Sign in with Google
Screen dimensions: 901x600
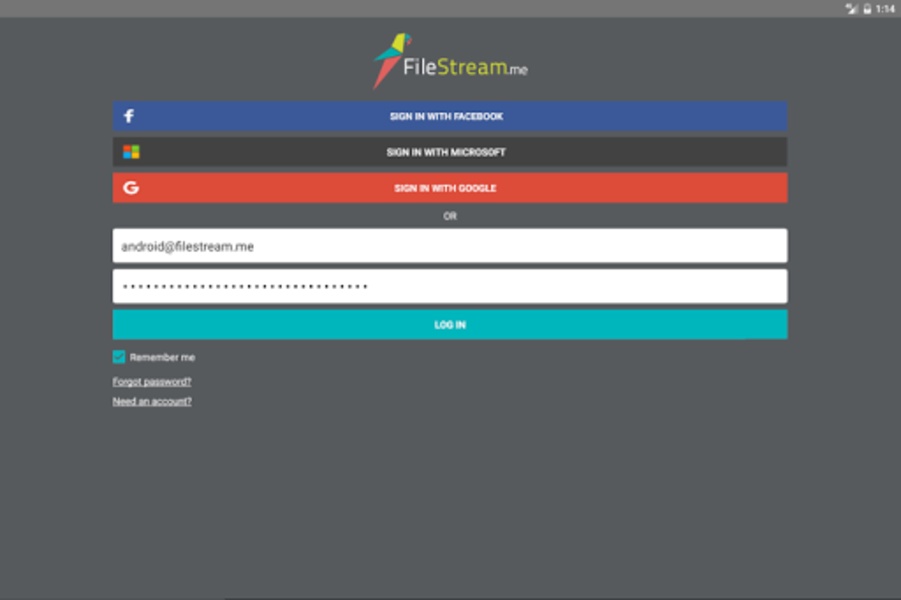pos(450,188)
